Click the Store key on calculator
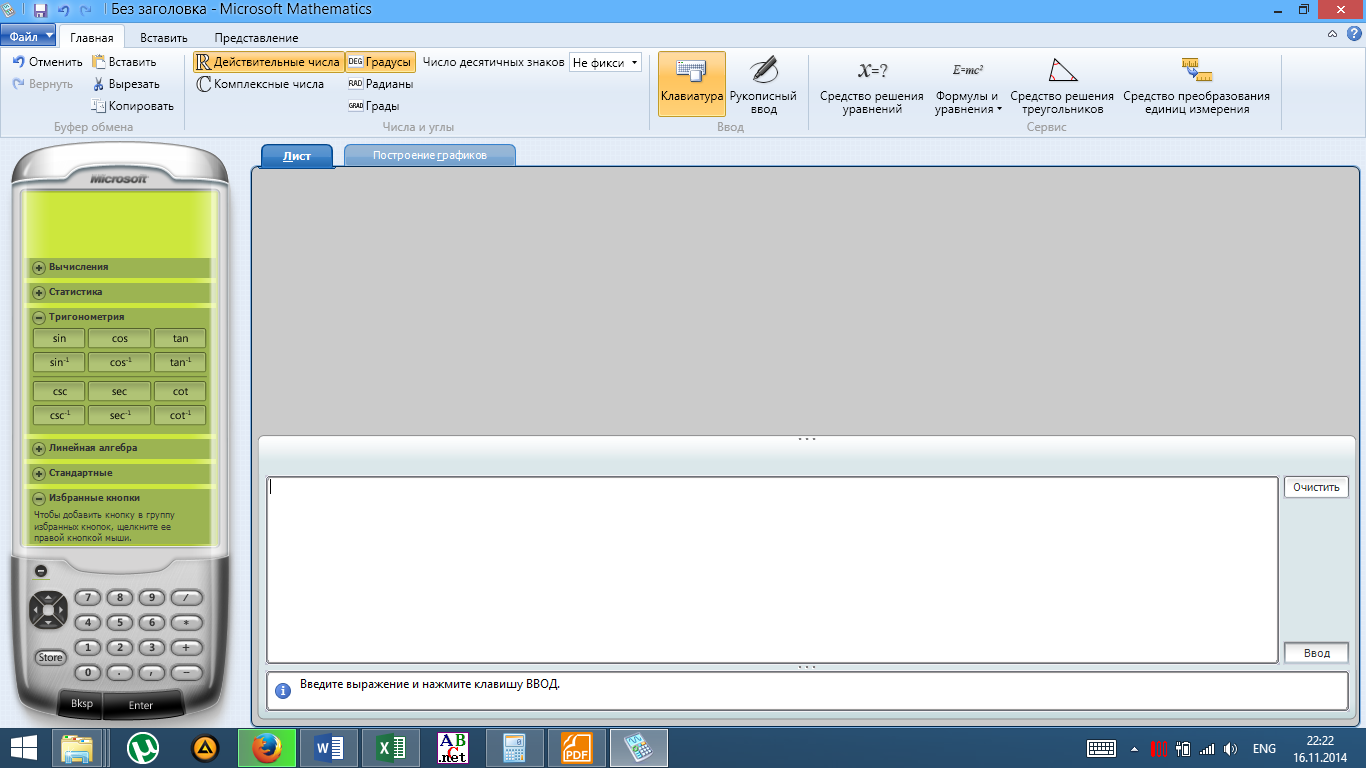This screenshot has width=1366, height=768. click(x=51, y=657)
